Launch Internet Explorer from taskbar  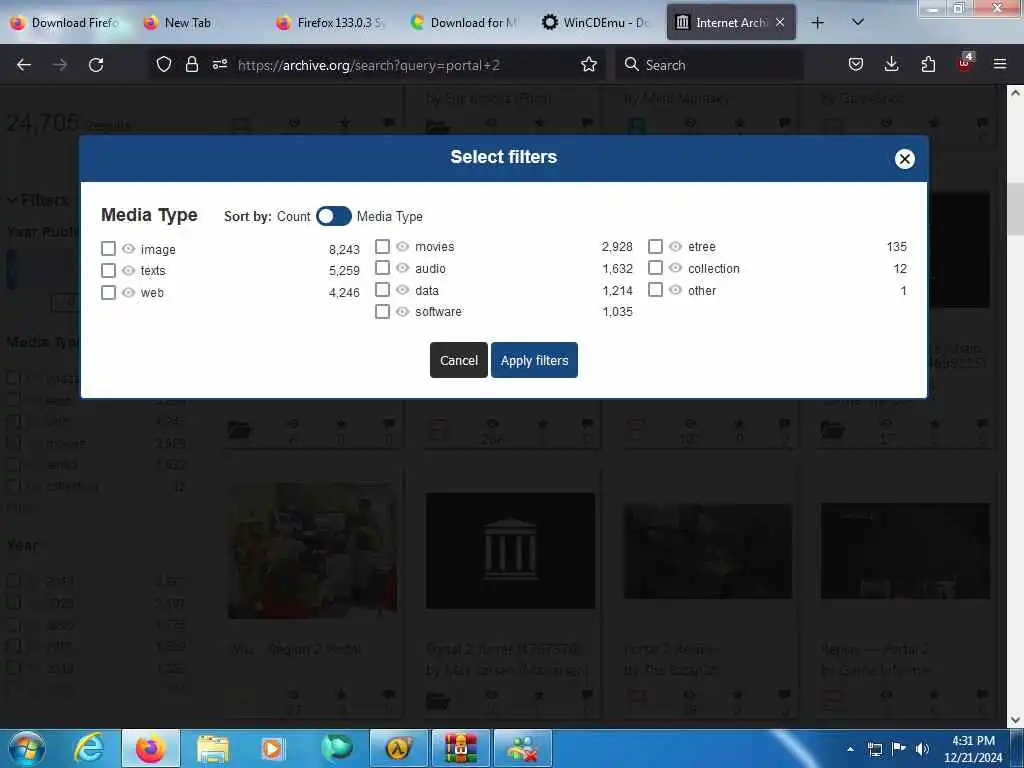89,748
